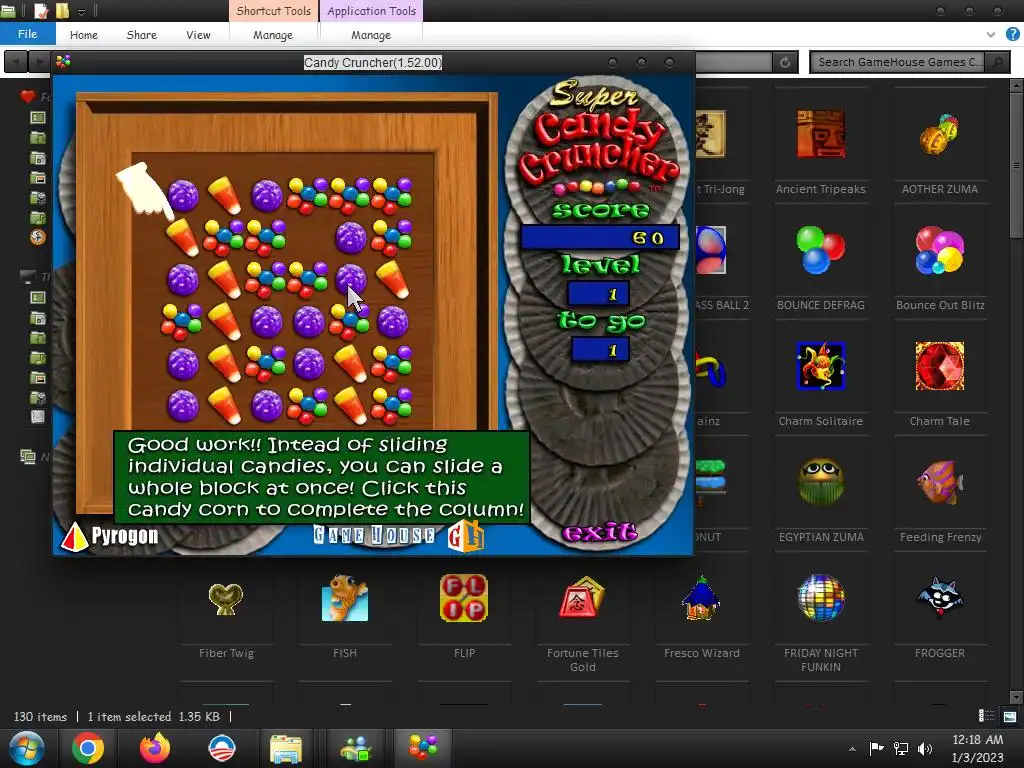The width and height of the screenshot is (1024, 768).
Task: Click the Quick Access Toolbar dropdown arrow
Action: [x=82, y=11]
